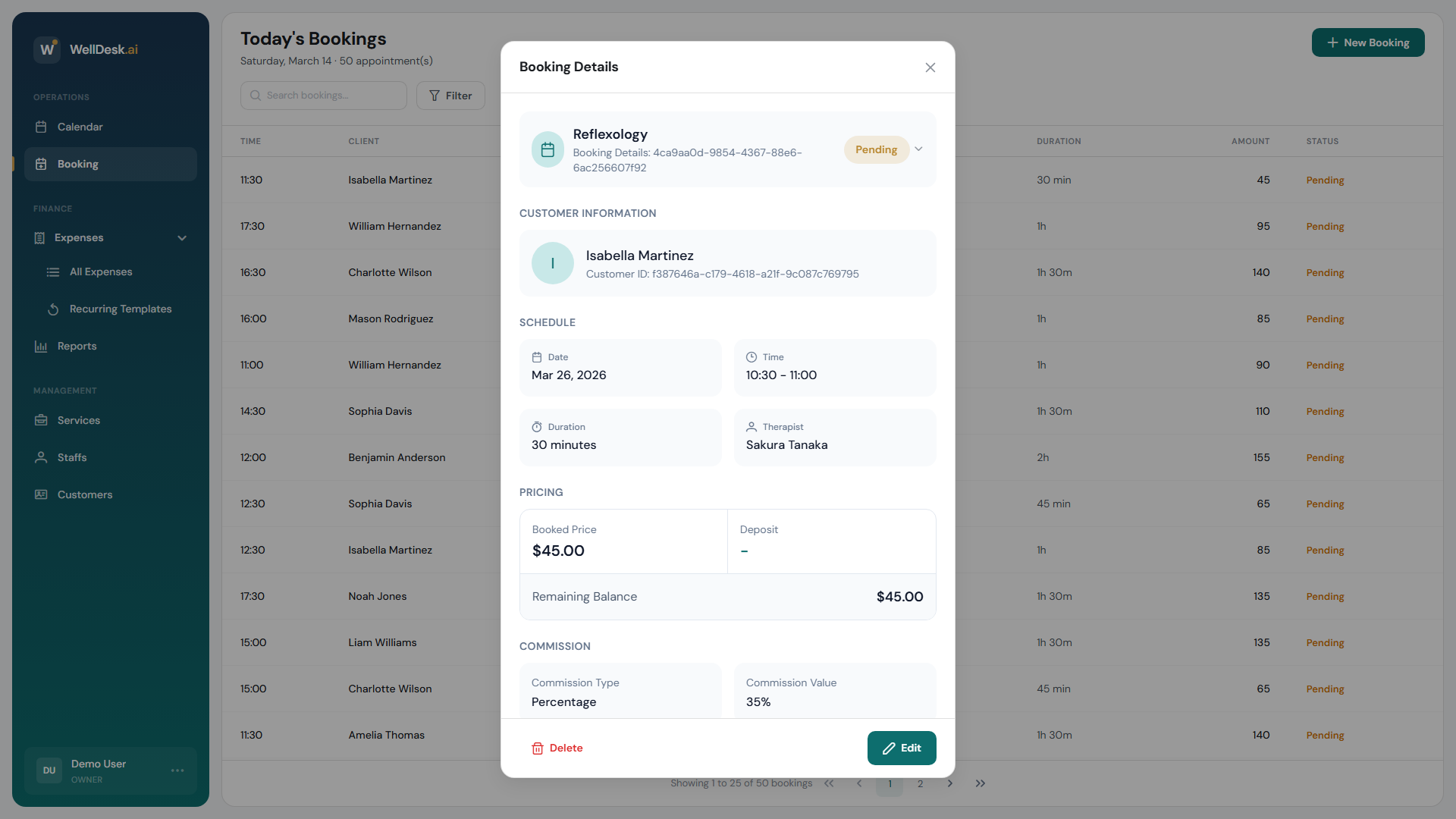Click the Recurring Templates clock icon
Image resolution: width=1456 pixels, height=819 pixels.
pos(53,309)
